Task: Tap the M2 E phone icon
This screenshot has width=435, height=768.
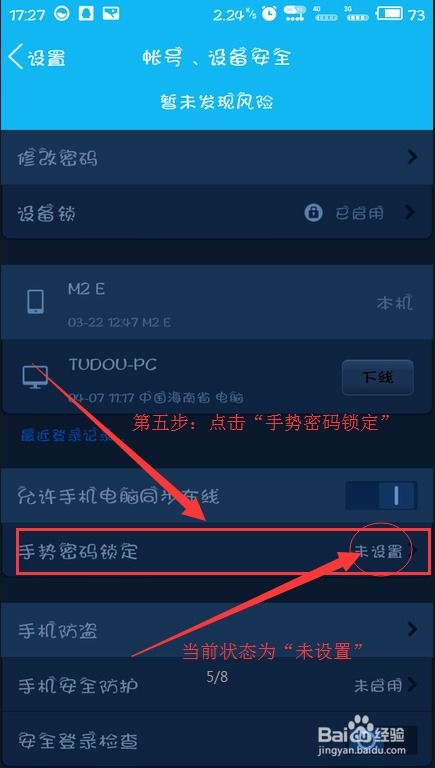Action: (35, 301)
